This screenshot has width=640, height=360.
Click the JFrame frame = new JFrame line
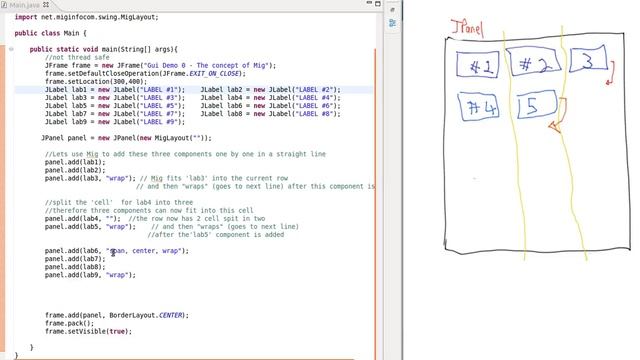[x=160, y=66]
